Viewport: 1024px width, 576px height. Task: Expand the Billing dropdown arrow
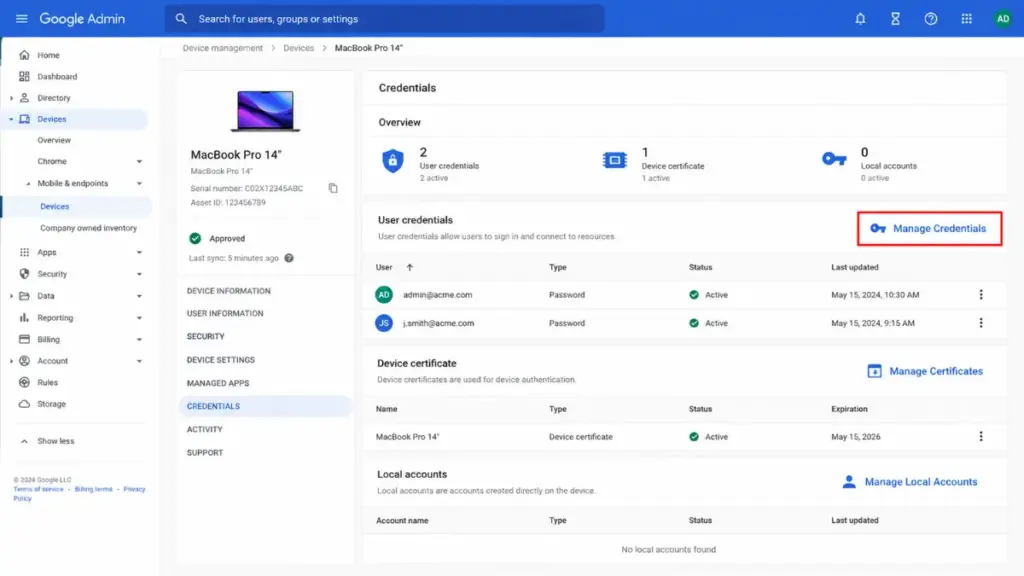[x=139, y=340]
